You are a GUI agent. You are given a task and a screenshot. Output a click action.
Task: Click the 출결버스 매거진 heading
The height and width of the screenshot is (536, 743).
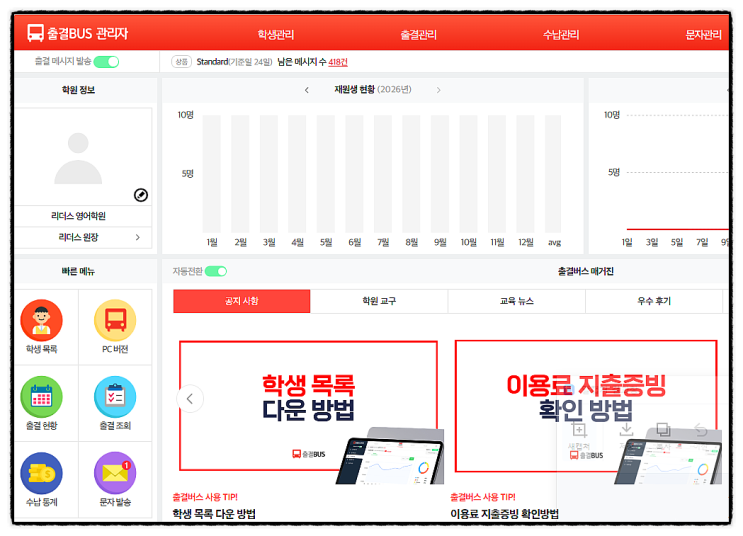click(586, 271)
